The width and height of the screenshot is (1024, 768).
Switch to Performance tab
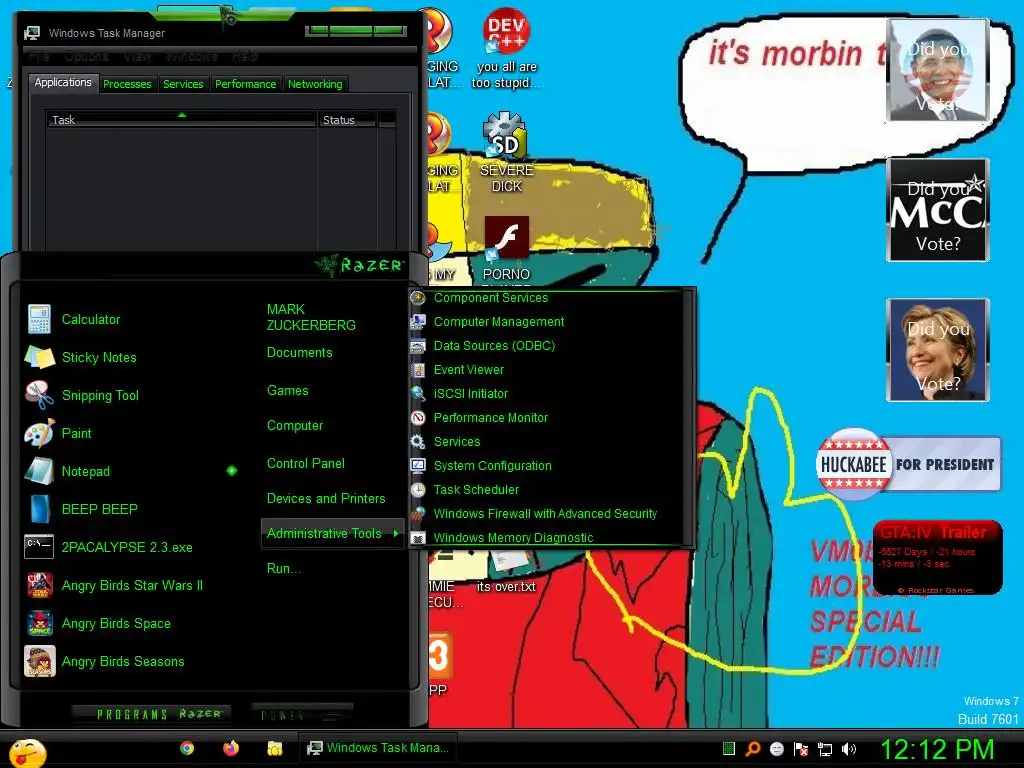(246, 84)
